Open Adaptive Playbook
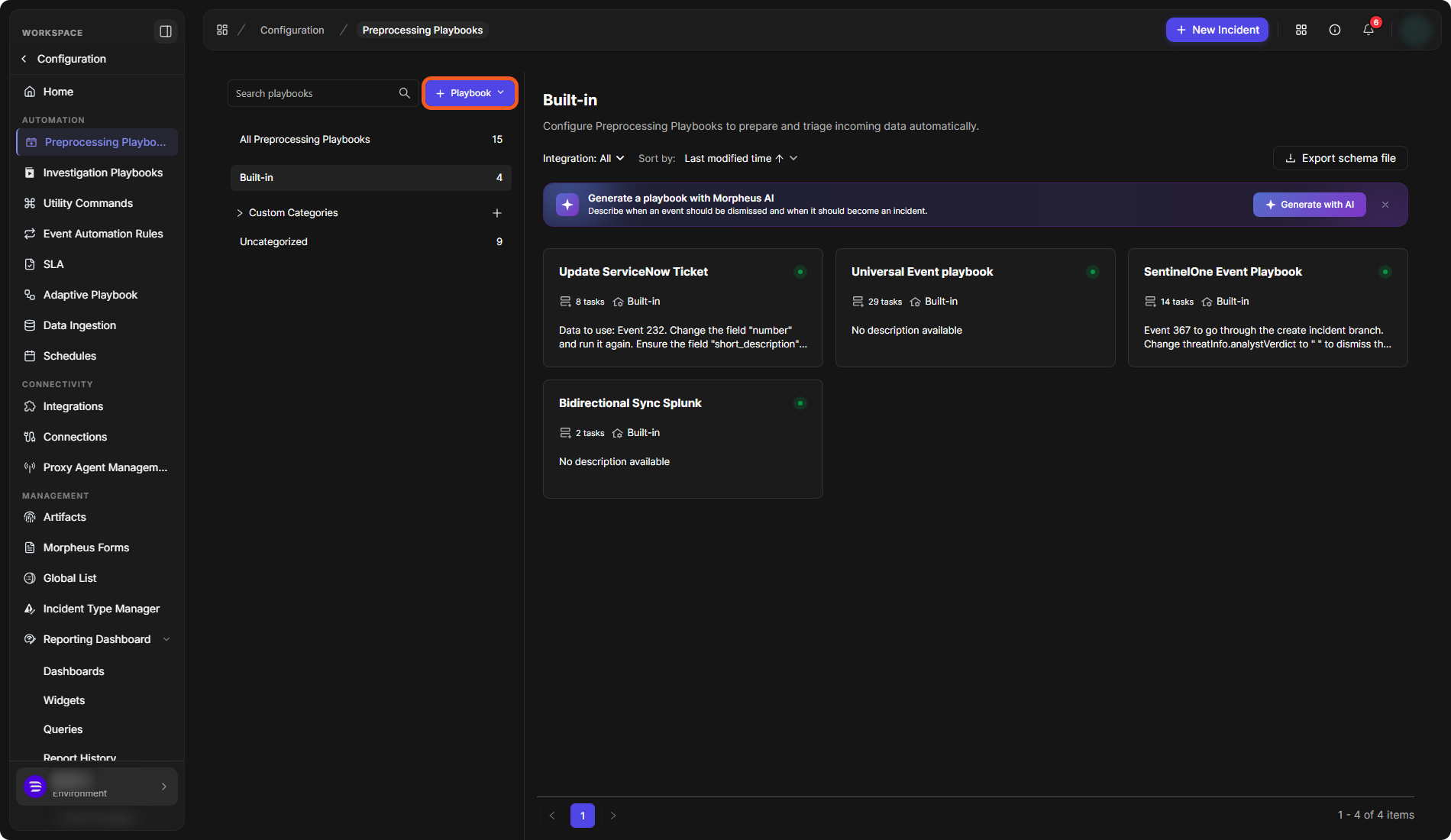This screenshot has height=840, width=1451. pyautogui.click(x=97, y=295)
